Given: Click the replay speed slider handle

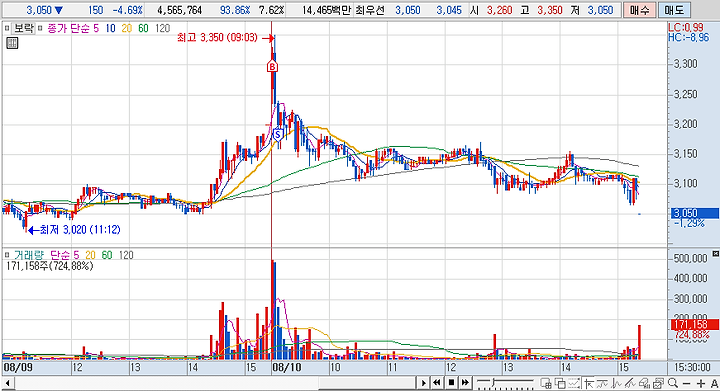Looking at the screenshot, I should 494,382.
